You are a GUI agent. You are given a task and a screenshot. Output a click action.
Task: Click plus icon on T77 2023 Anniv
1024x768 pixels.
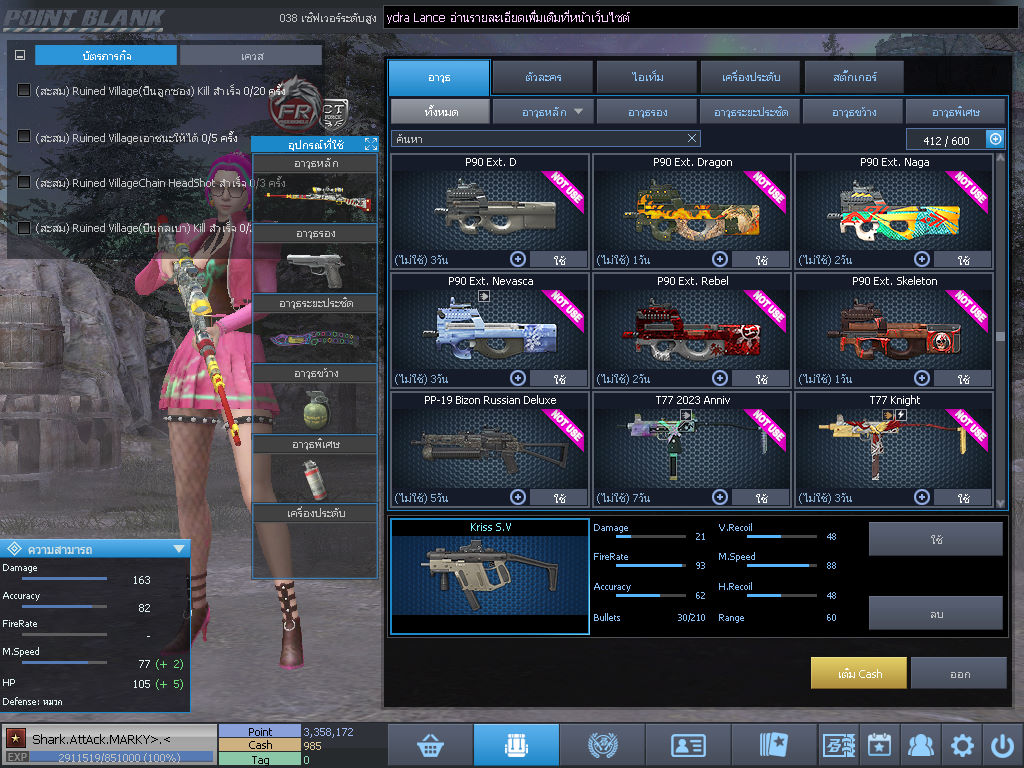720,497
